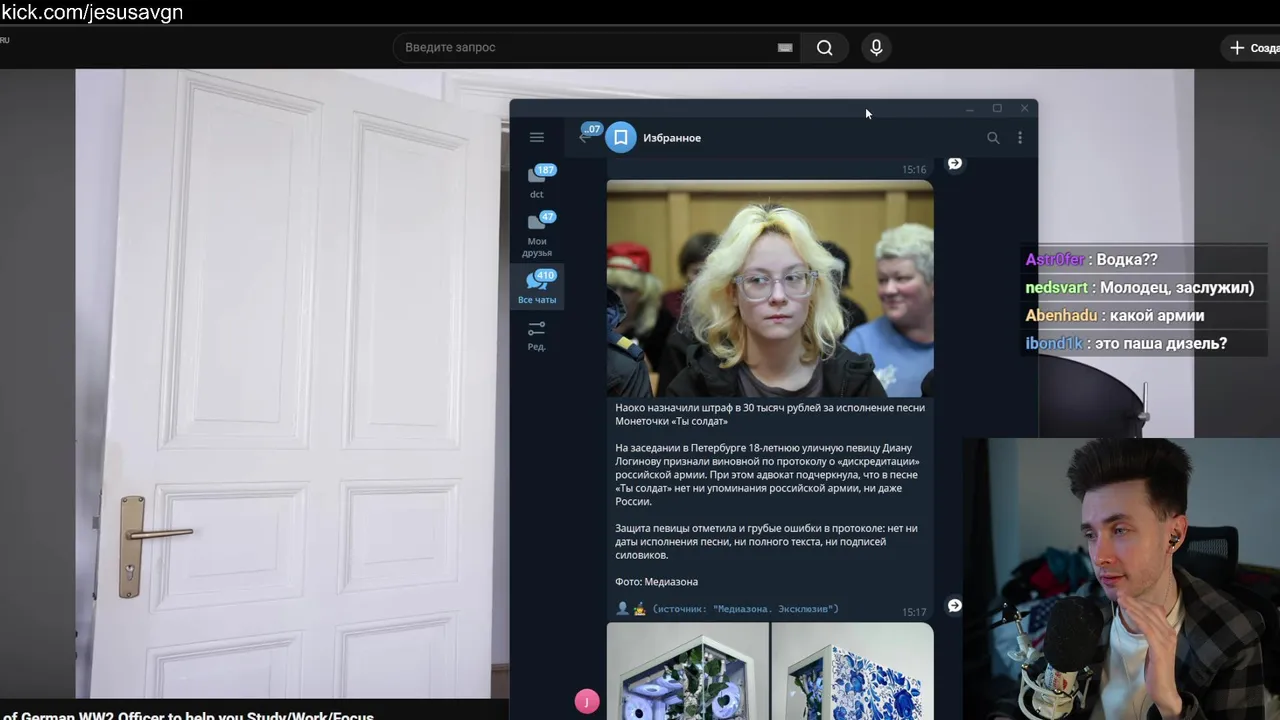
Task: Click the 15:17 message timestamp
Action: (914, 612)
